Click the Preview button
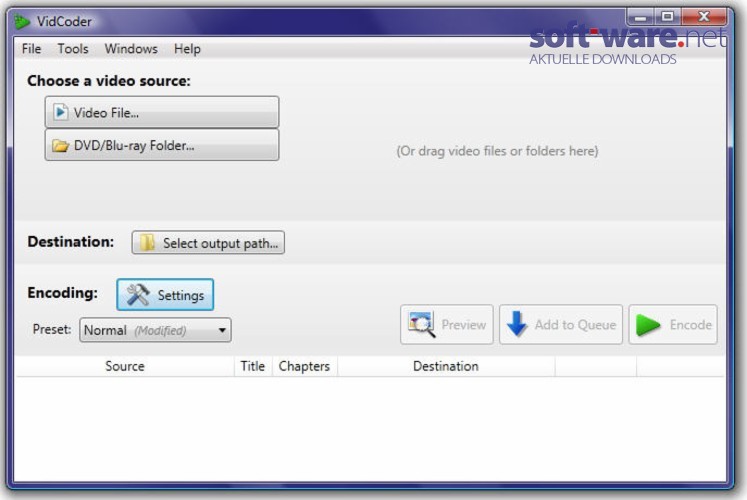Viewport: 747px width, 500px height. pyautogui.click(x=447, y=325)
